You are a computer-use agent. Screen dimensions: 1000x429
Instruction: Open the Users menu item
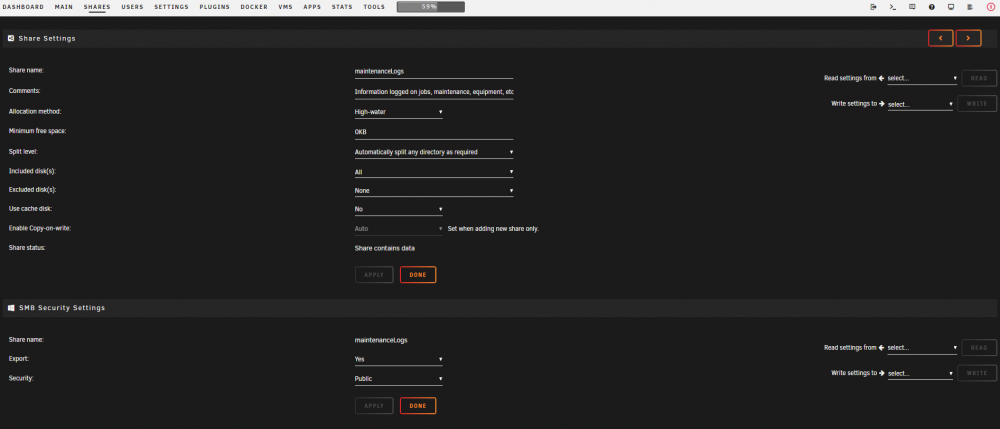(133, 7)
